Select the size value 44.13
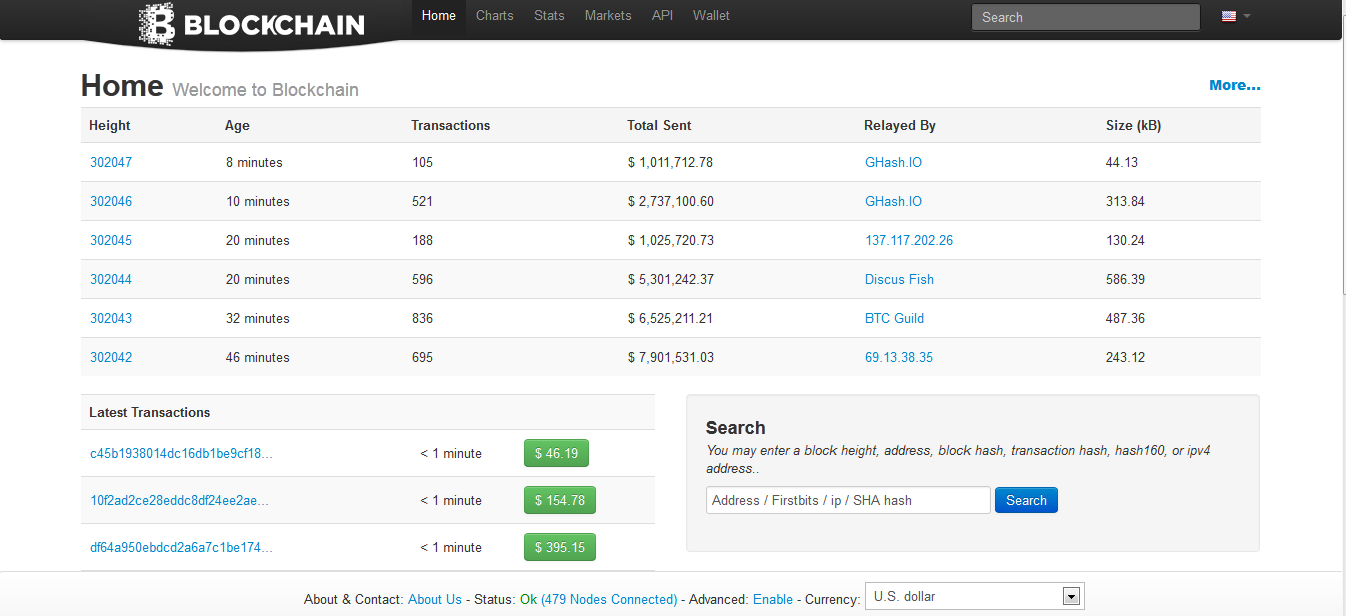Image resolution: width=1346 pixels, height=616 pixels. click(x=1122, y=162)
